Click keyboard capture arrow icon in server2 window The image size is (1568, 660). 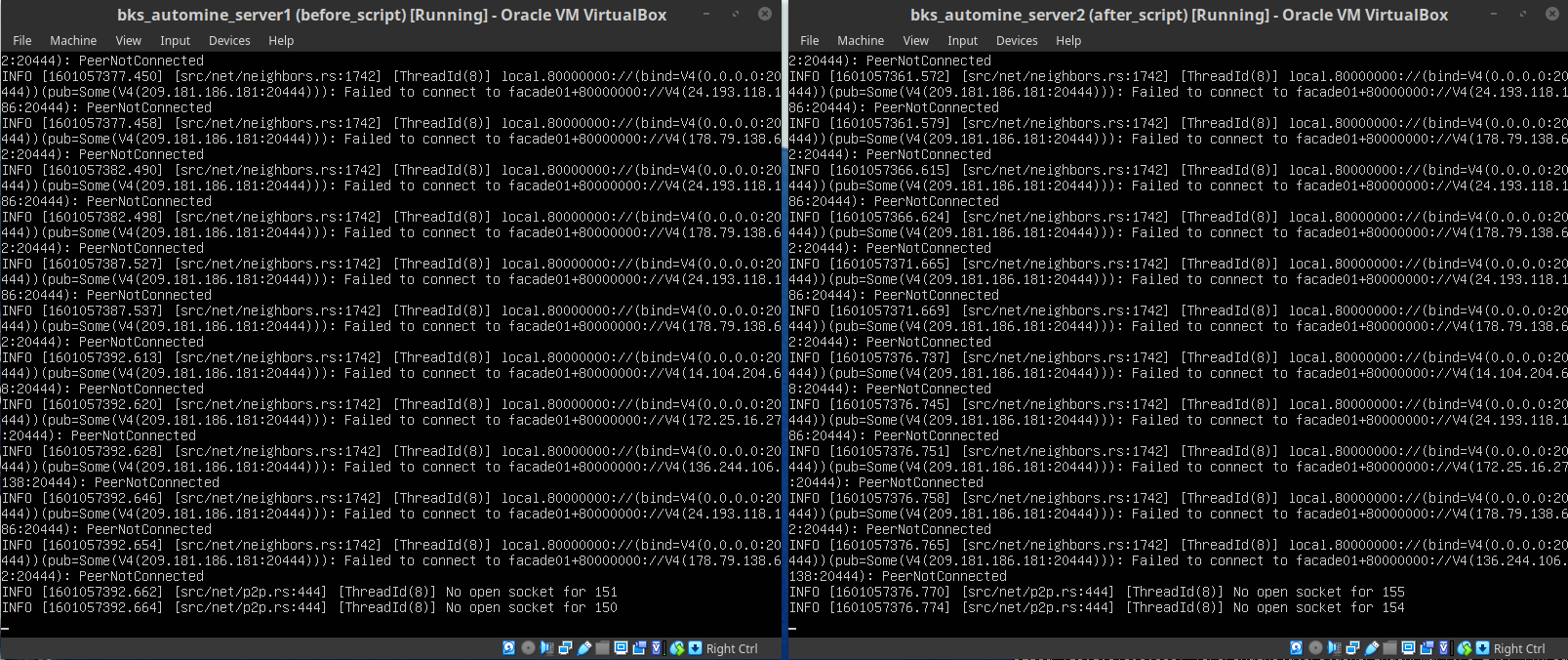pyautogui.click(x=1482, y=647)
